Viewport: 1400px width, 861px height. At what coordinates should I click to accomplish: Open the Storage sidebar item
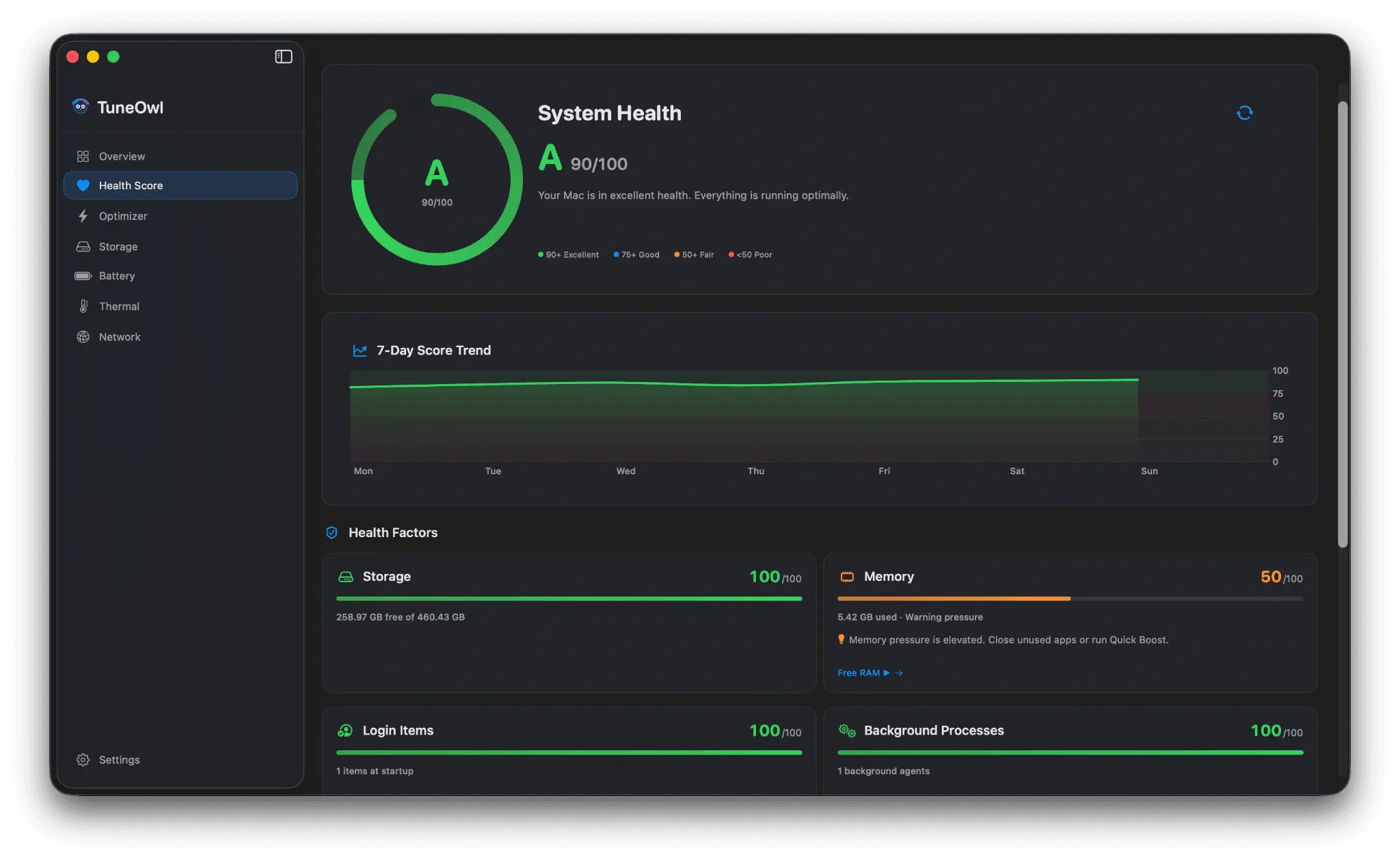click(x=180, y=247)
